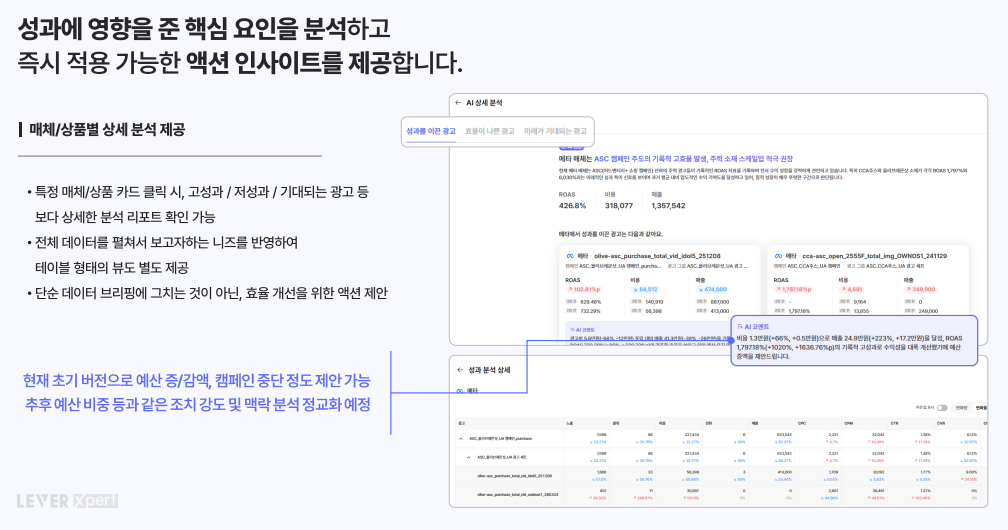Collapse ASC_올리브영 UA 캠페인 purchase row
Image resolution: width=1008 pixels, height=530 pixels.
[461, 439]
